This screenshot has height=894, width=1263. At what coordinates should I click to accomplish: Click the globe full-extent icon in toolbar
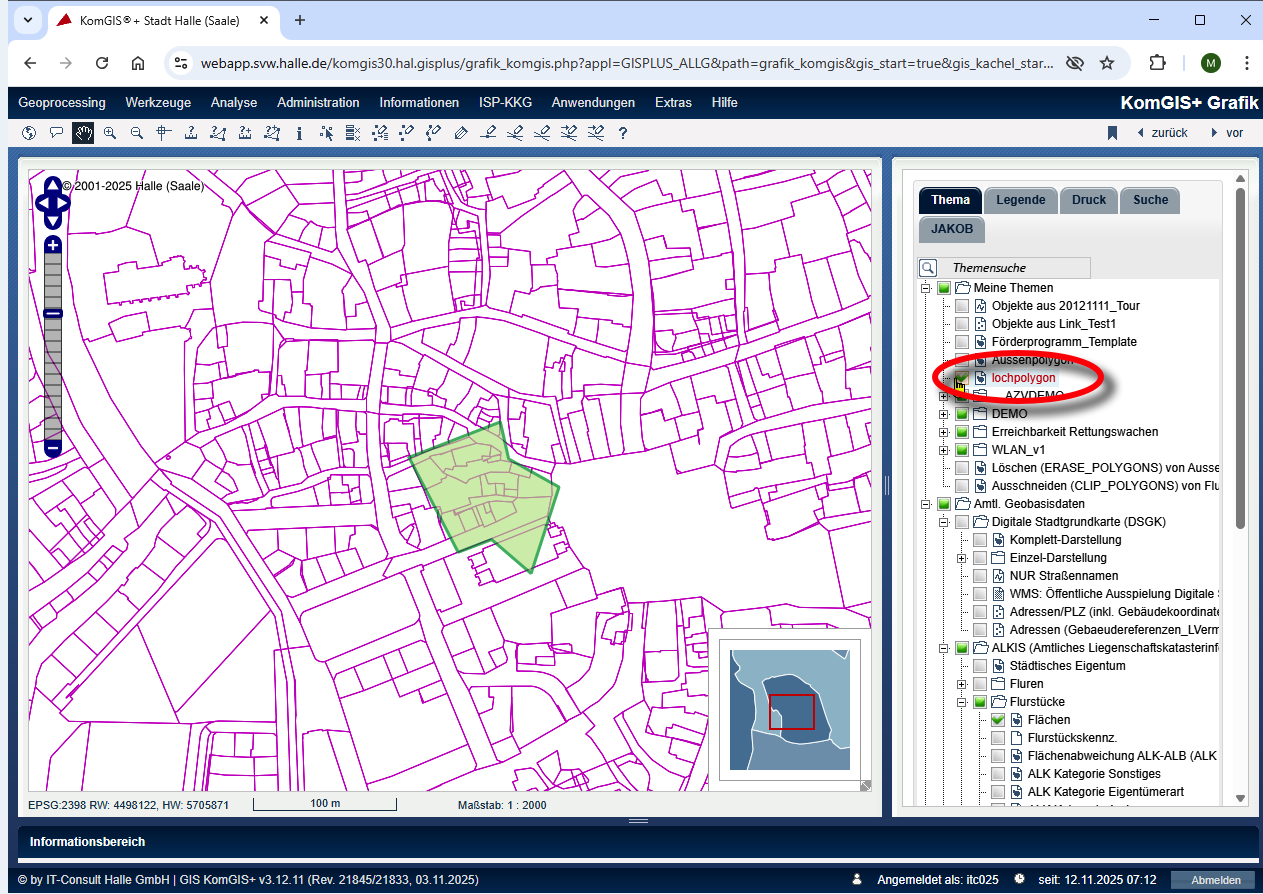[28, 133]
